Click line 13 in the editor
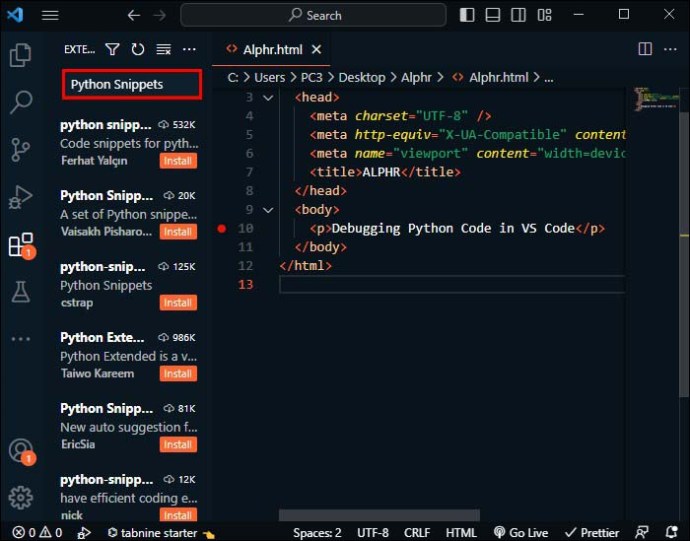The image size is (690, 541). tap(452, 284)
